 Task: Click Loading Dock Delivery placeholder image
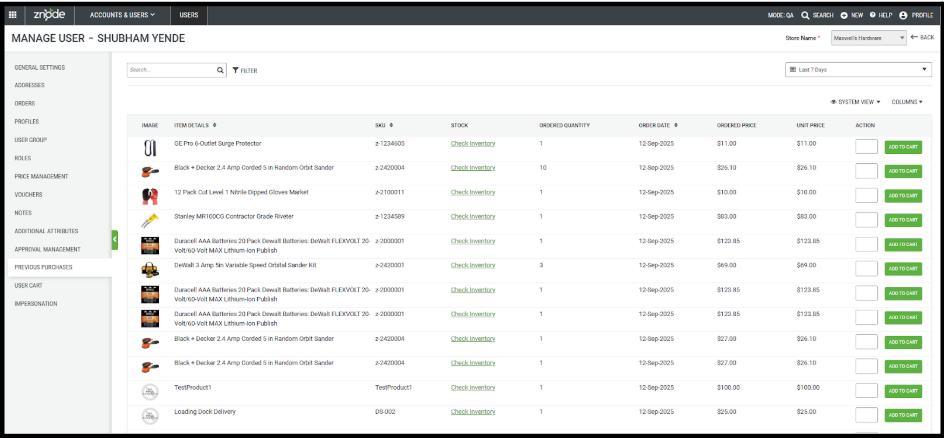click(x=149, y=416)
